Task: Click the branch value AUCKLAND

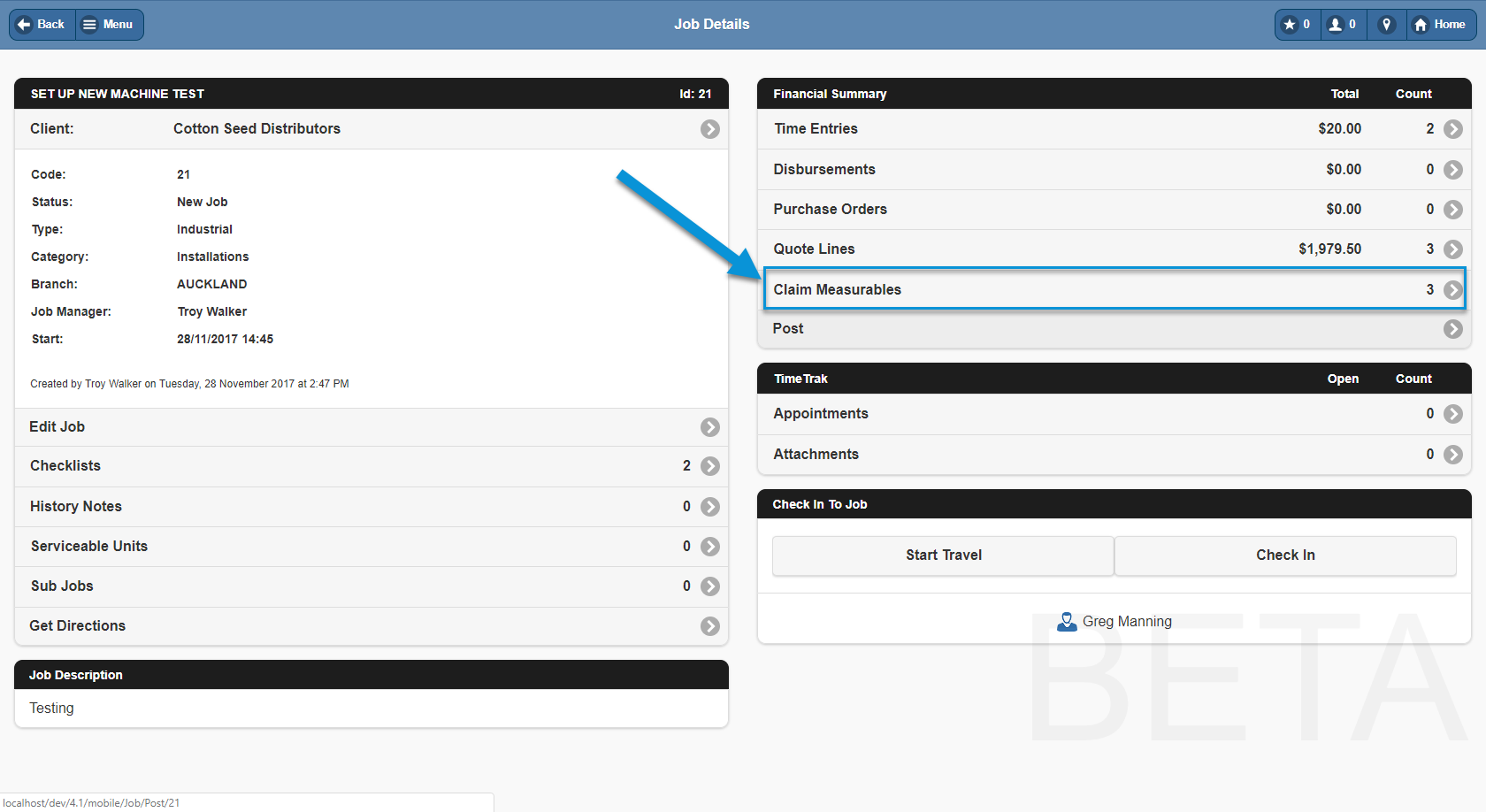Action: click(212, 285)
